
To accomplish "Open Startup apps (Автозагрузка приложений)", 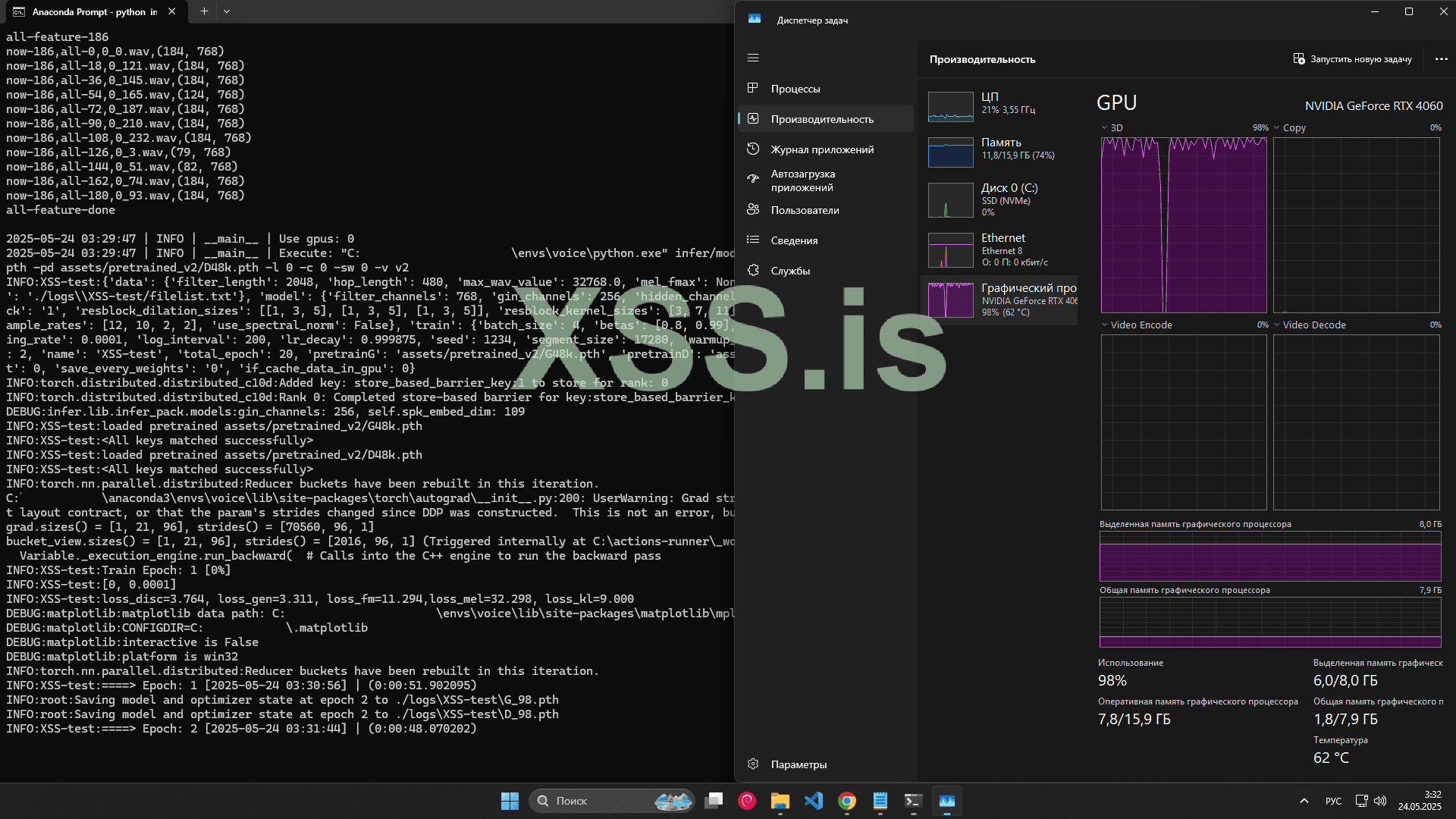I will [x=803, y=180].
